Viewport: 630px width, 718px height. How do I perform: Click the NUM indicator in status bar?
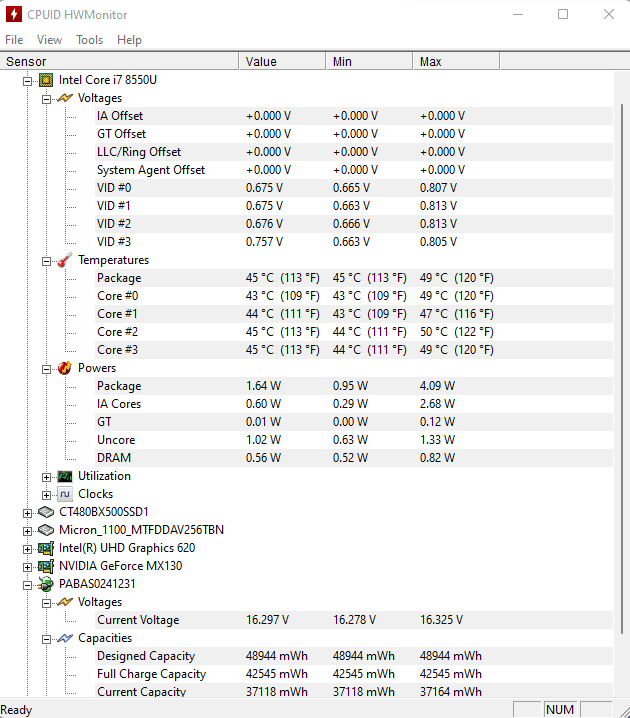[560, 710]
